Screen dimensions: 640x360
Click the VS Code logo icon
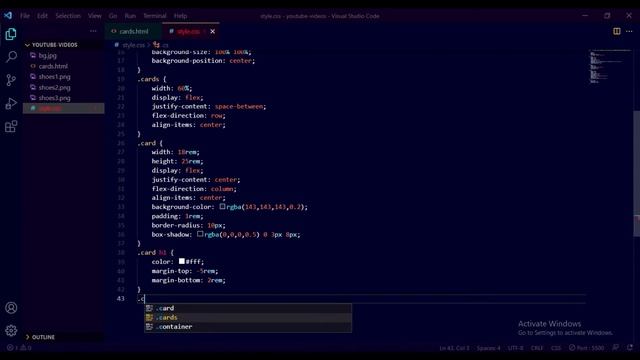point(8,16)
